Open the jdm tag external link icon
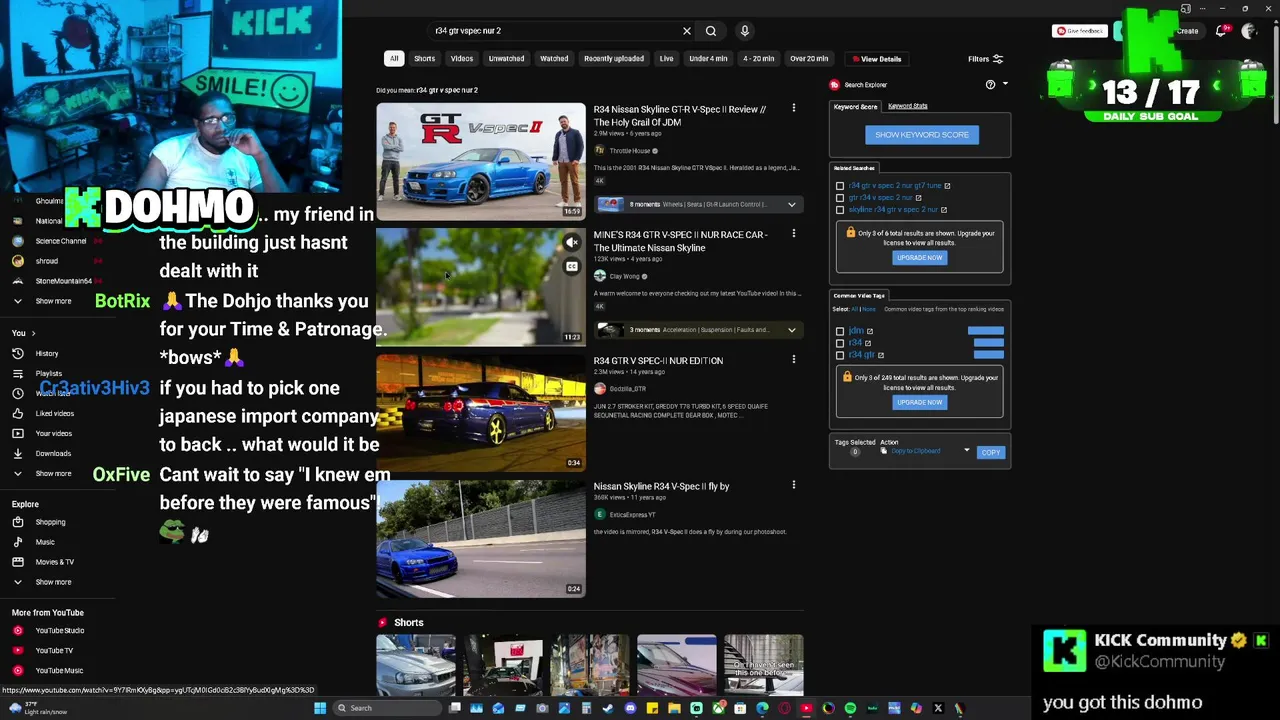The image size is (1280, 720). 870,331
